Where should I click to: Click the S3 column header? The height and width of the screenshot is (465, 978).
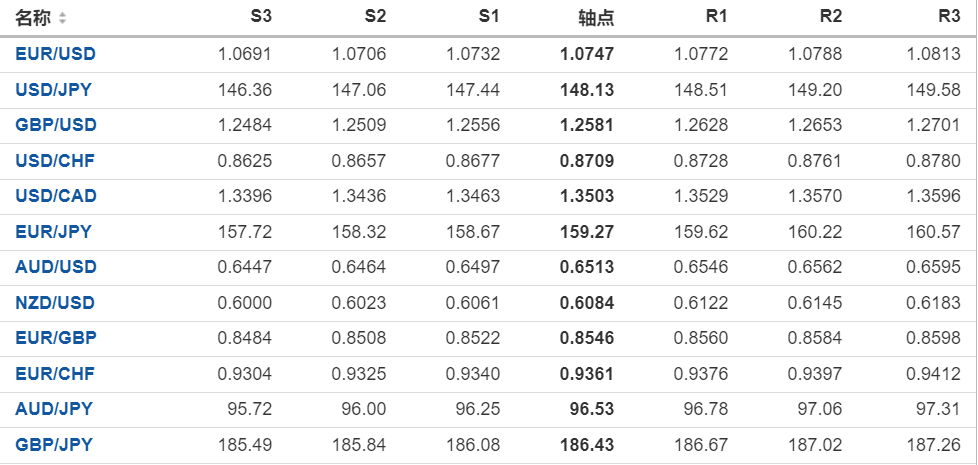[x=260, y=17]
